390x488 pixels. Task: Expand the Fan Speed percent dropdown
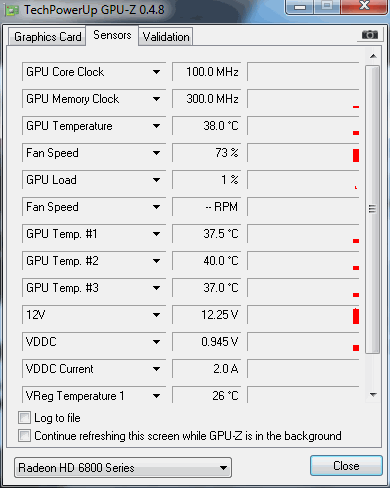point(156,153)
